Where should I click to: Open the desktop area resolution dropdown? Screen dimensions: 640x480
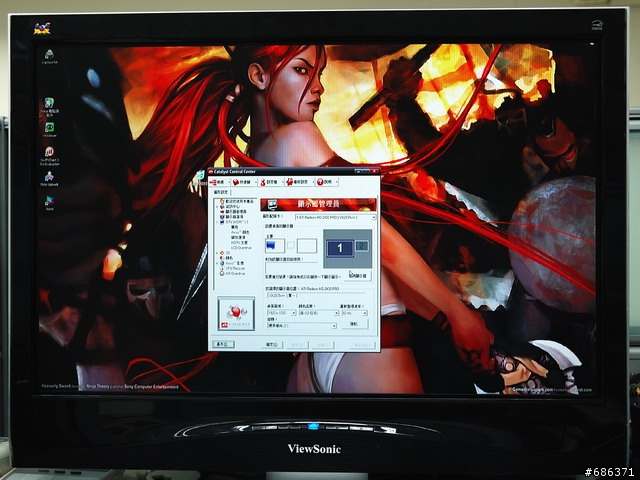pyautogui.click(x=281, y=313)
